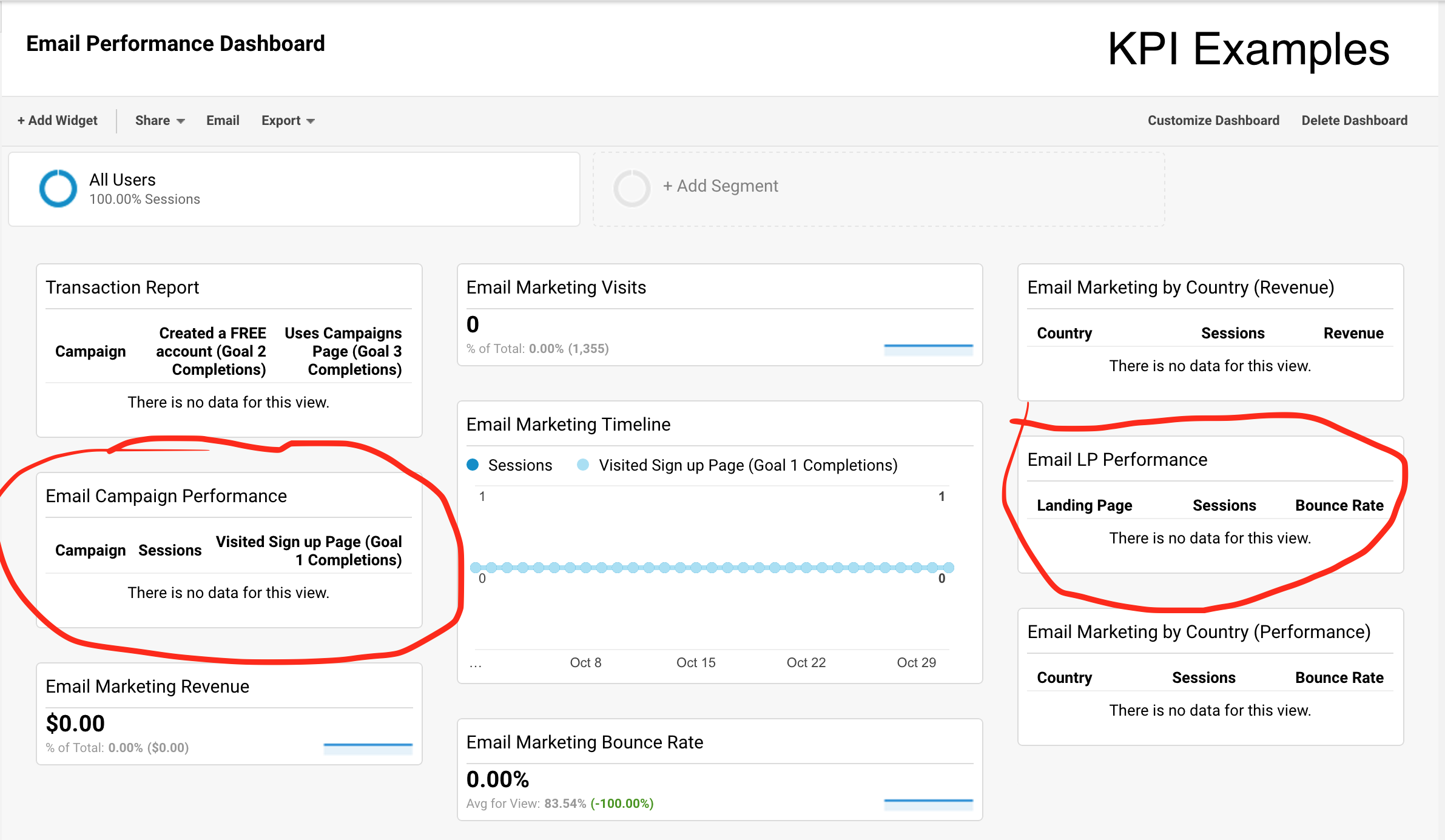Open the Share dropdown

coord(159,120)
